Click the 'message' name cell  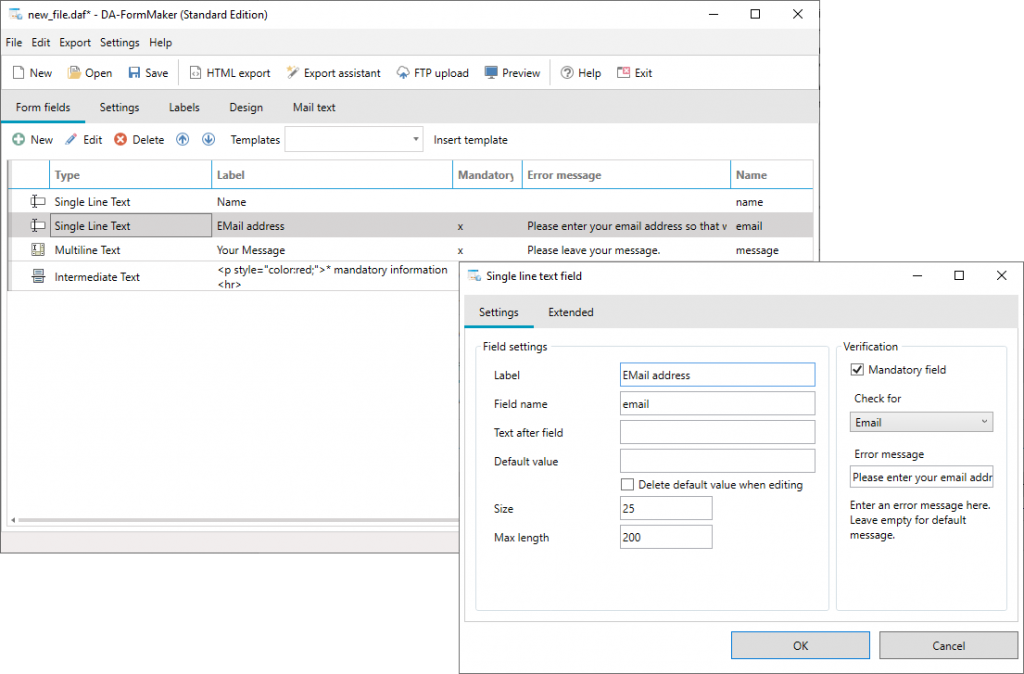pyautogui.click(x=771, y=249)
